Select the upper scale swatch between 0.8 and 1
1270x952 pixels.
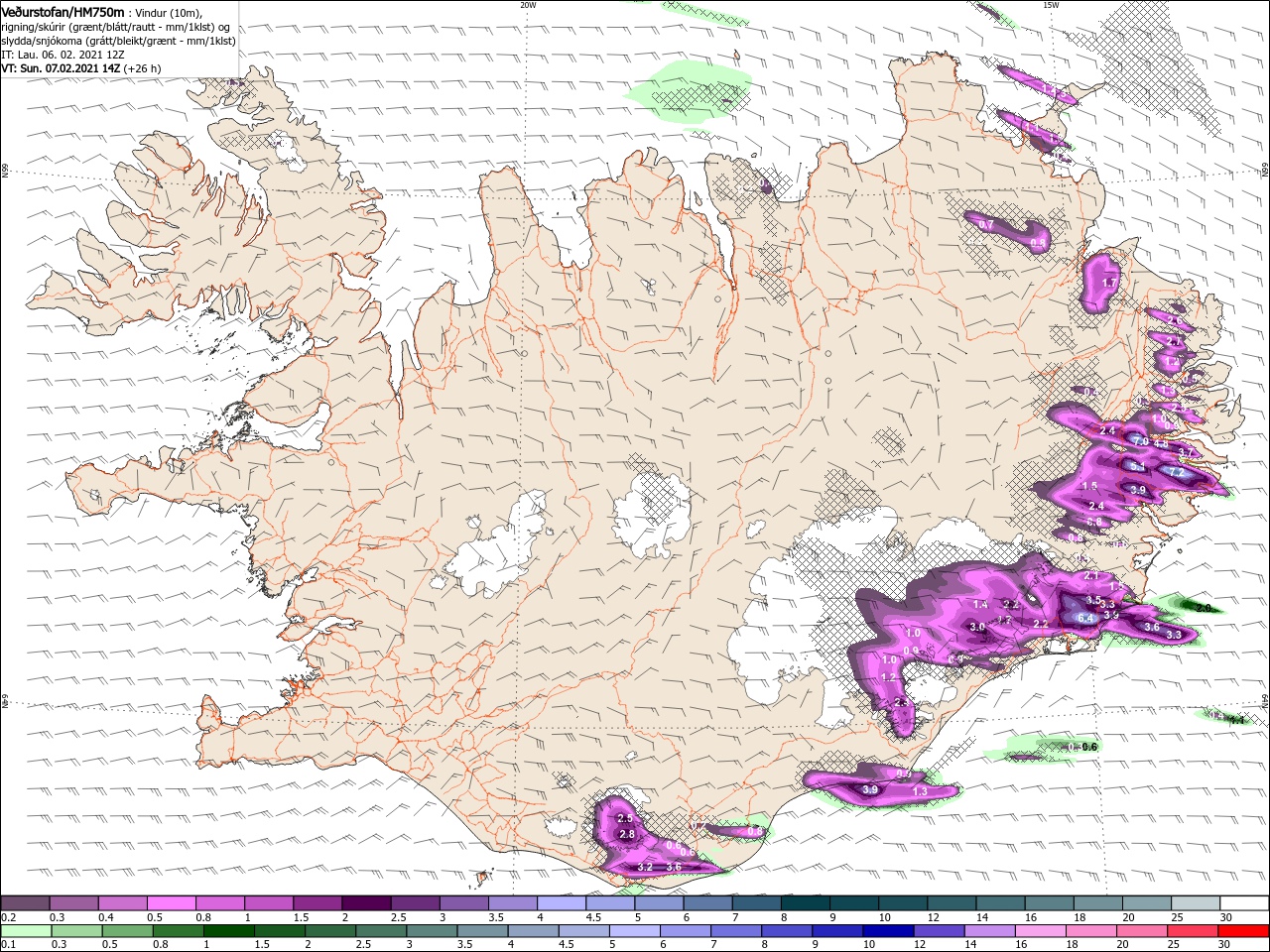220,903
